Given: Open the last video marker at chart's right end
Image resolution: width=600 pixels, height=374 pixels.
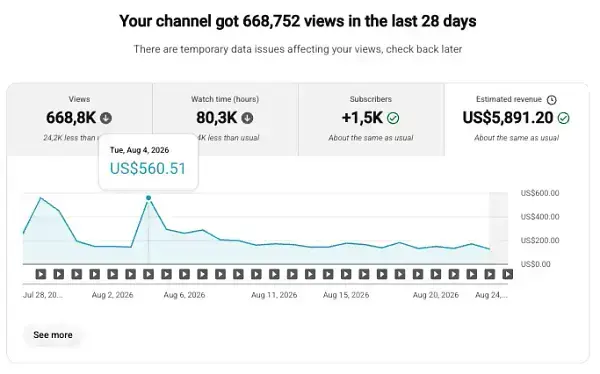Looking at the screenshot, I should click(x=507, y=274).
